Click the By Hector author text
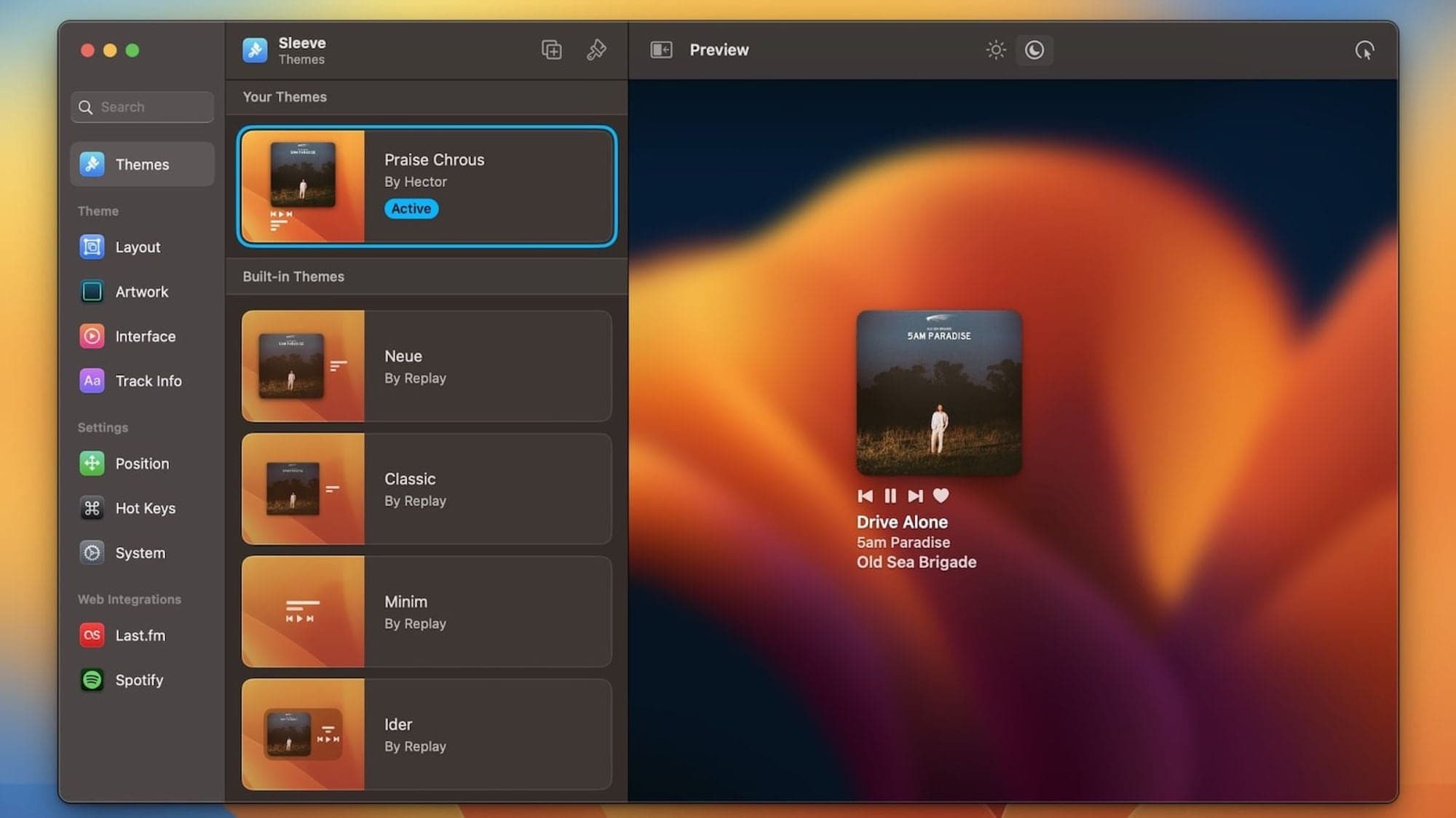 pos(416,182)
